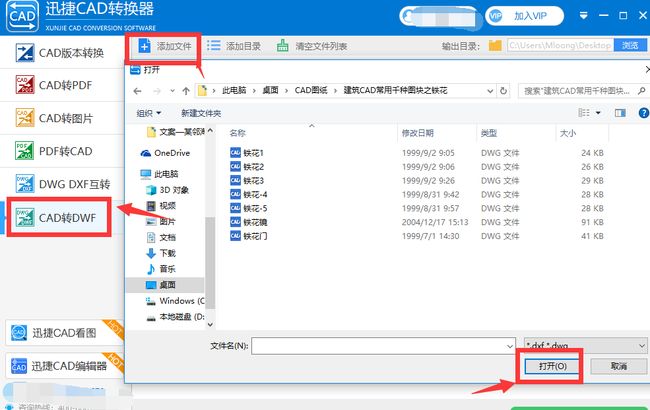
Task: Select OneDrive in navigation tree
Action: click(x=165, y=153)
